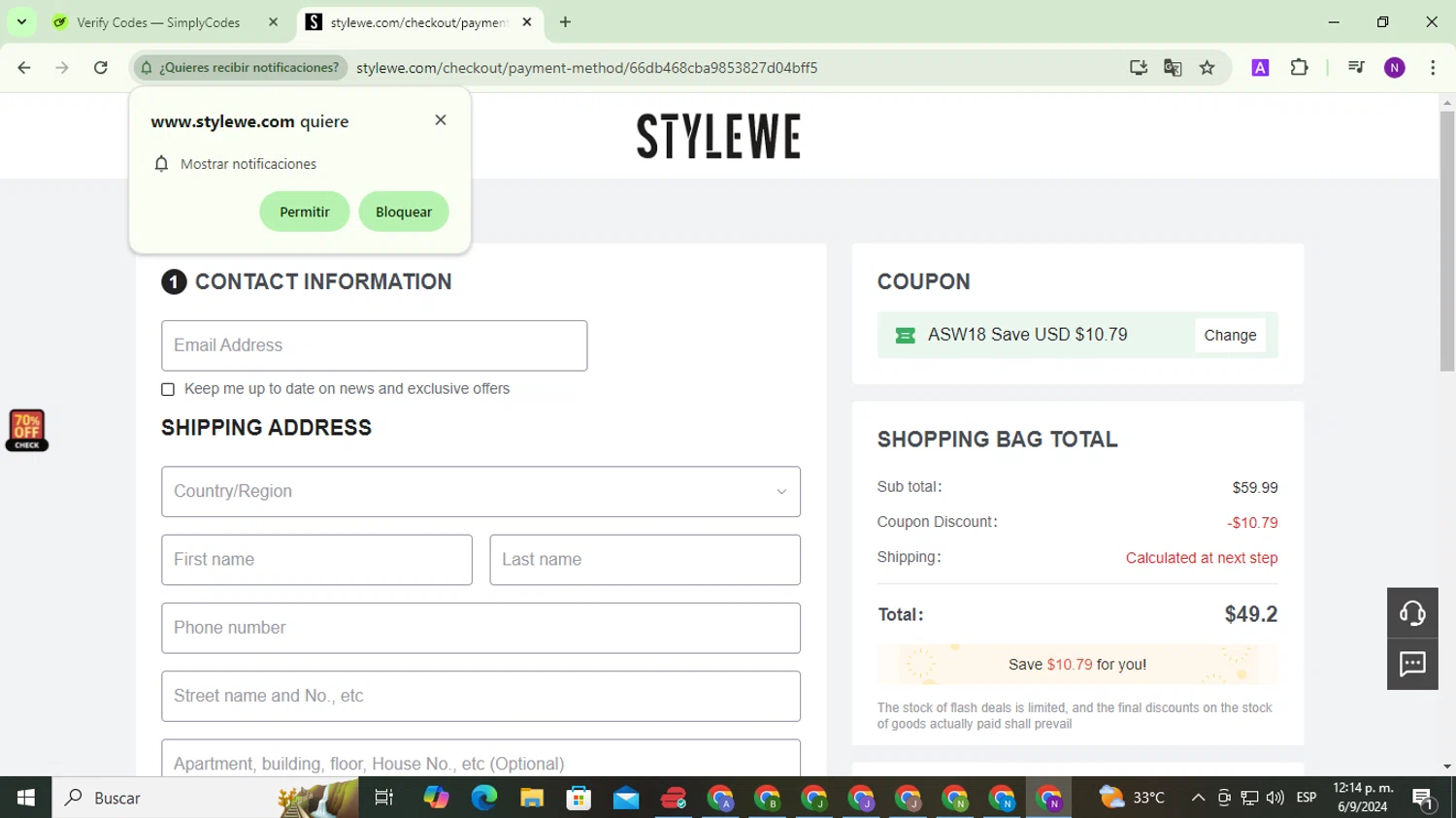Open the red app icon next to Mail
The height and width of the screenshot is (818, 1456).
674,798
